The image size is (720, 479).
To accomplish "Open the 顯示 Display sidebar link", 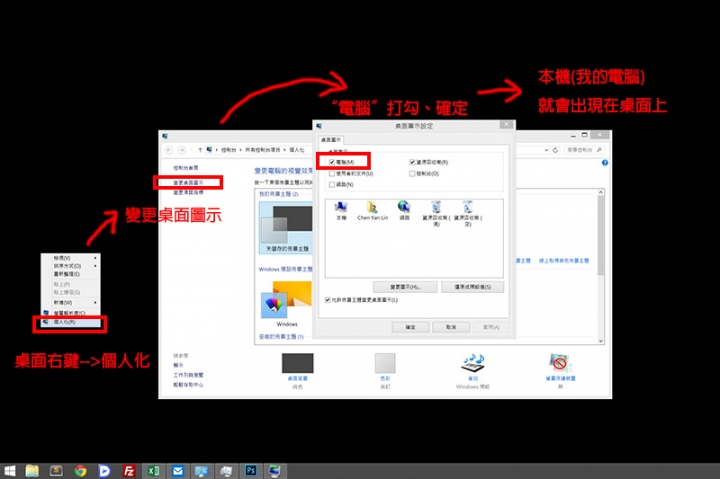I will coord(178,365).
